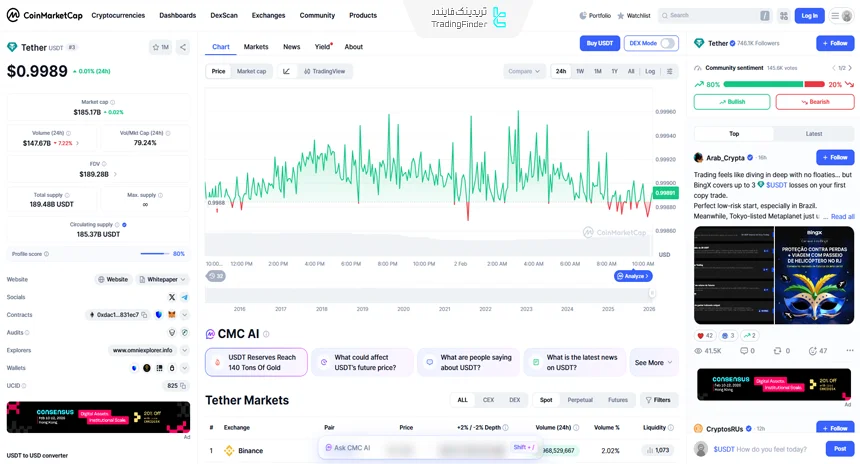
Task: Click the Analyze button on chart
Action: (x=633, y=276)
